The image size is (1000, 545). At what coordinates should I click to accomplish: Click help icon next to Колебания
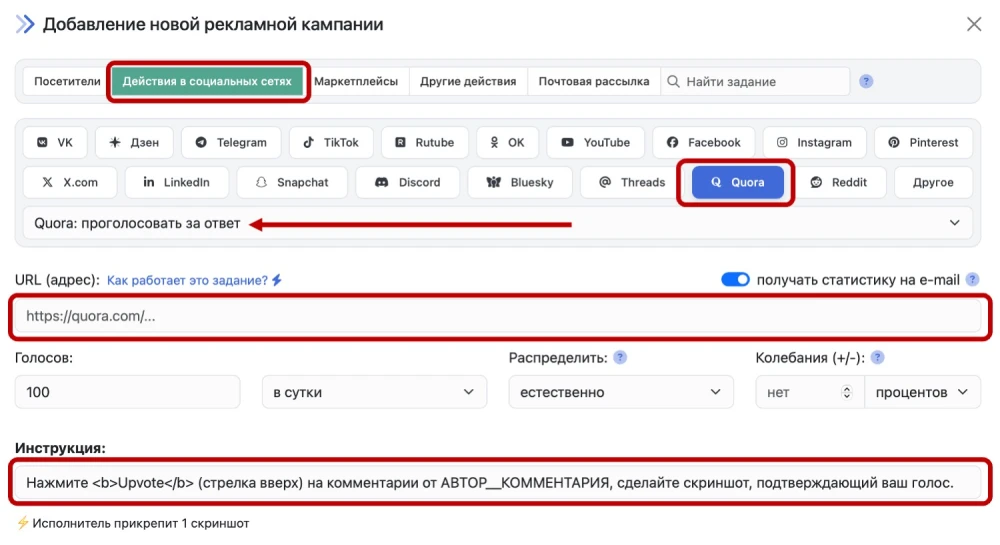[x=878, y=358]
